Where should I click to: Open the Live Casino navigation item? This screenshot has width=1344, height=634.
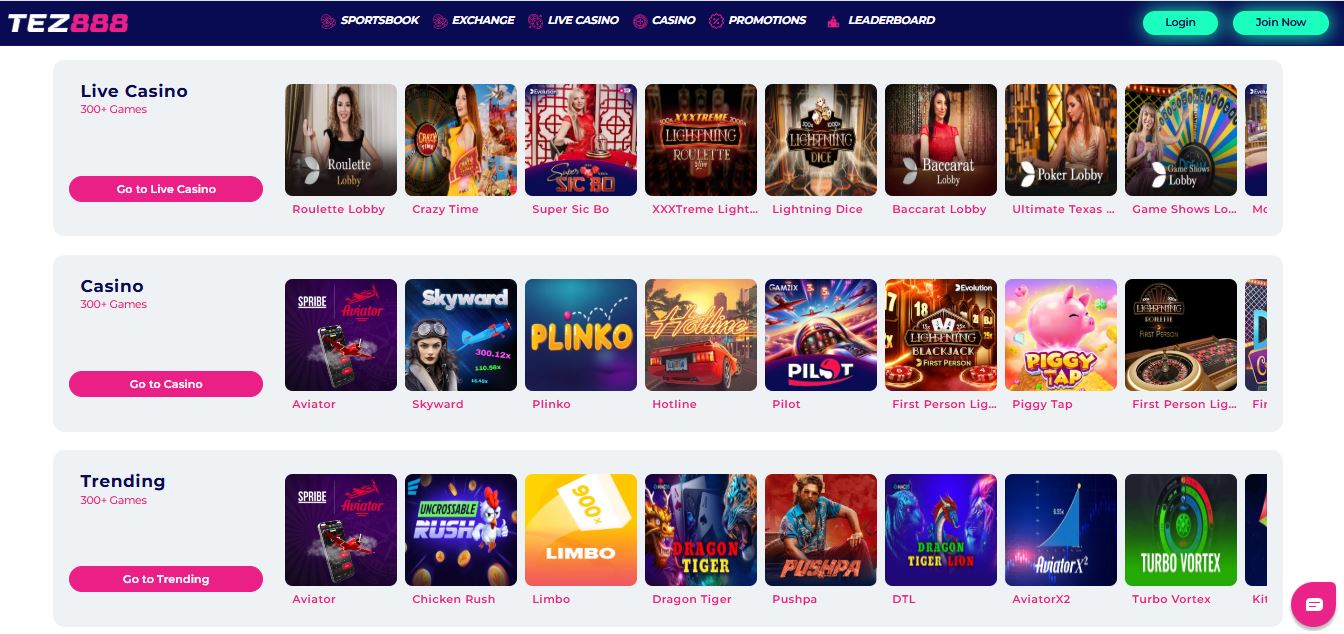point(573,20)
